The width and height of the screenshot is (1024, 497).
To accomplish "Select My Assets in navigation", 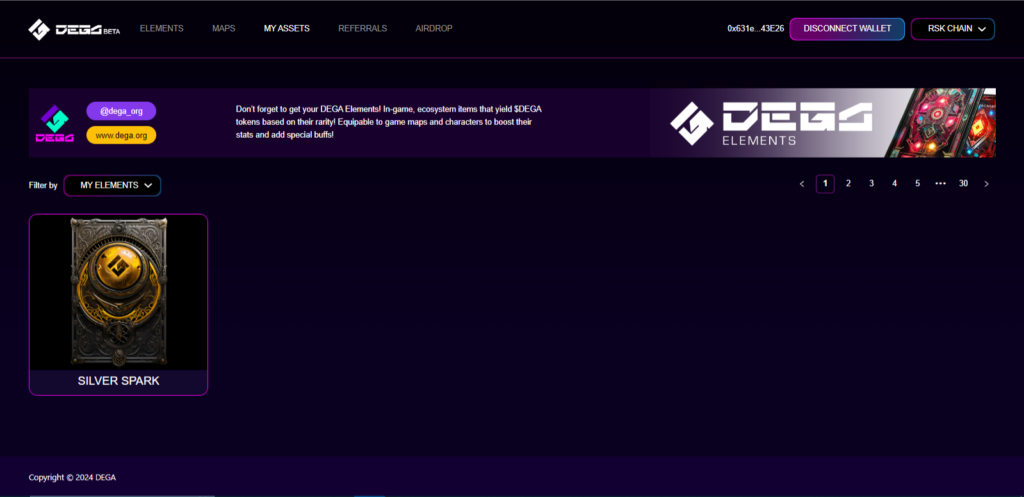I will click(287, 29).
